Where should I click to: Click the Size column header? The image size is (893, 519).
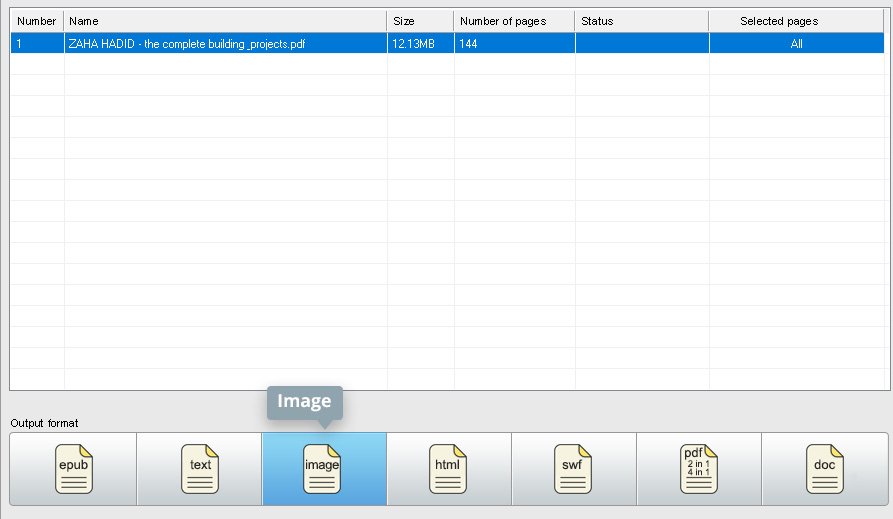(x=420, y=21)
